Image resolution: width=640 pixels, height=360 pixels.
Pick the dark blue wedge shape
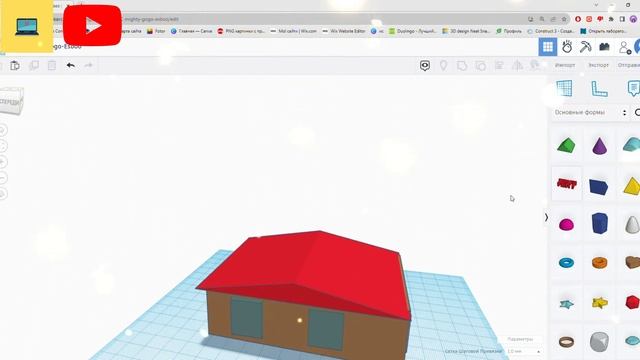[599, 187]
